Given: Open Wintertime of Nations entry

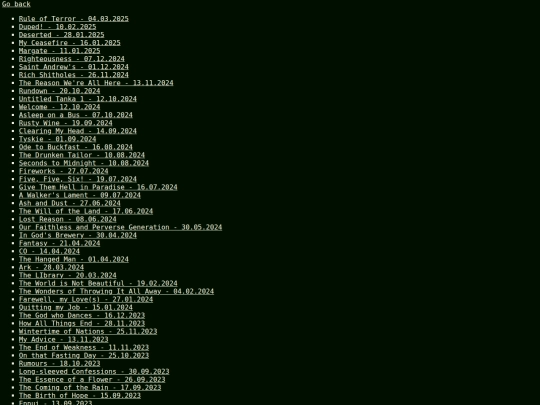Looking at the screenshot, I should click(88, 331).
